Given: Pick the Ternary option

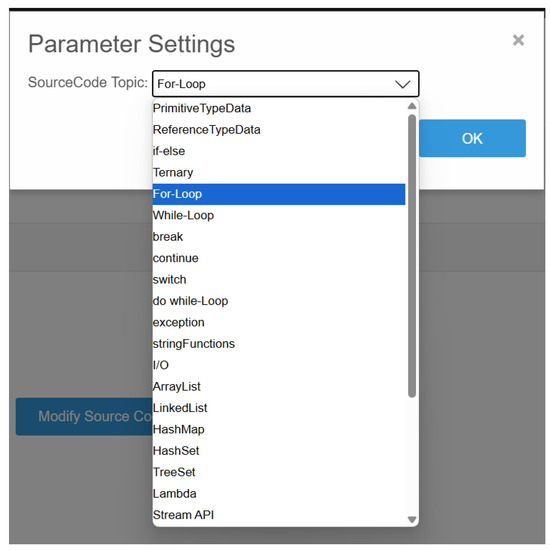Looking at the screenshot, I should point(279,173).
